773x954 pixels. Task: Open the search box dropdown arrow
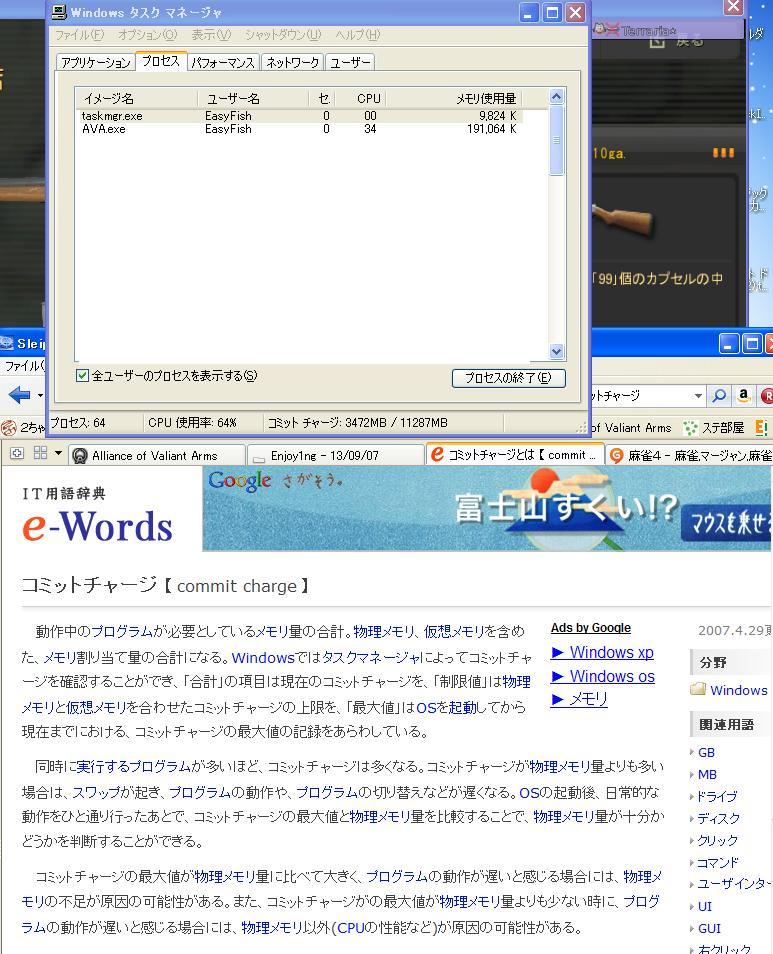[698, 396]
